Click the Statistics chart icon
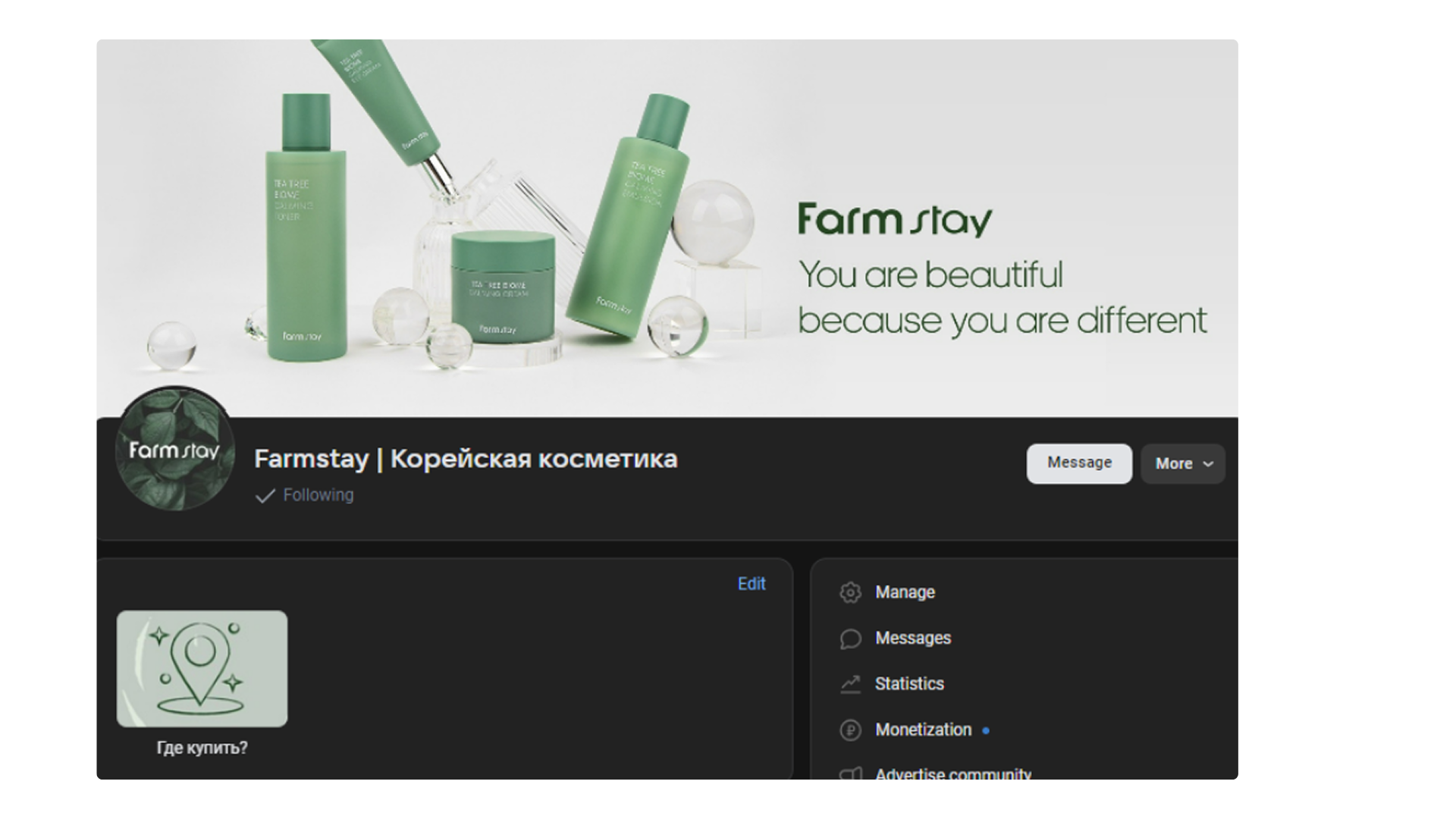The image size is (1456, 819). [x=851, y=684]
